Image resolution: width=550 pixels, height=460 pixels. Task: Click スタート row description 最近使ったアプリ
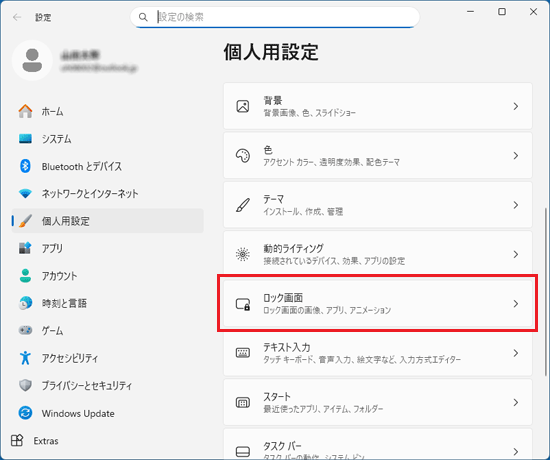pos(323,409)
